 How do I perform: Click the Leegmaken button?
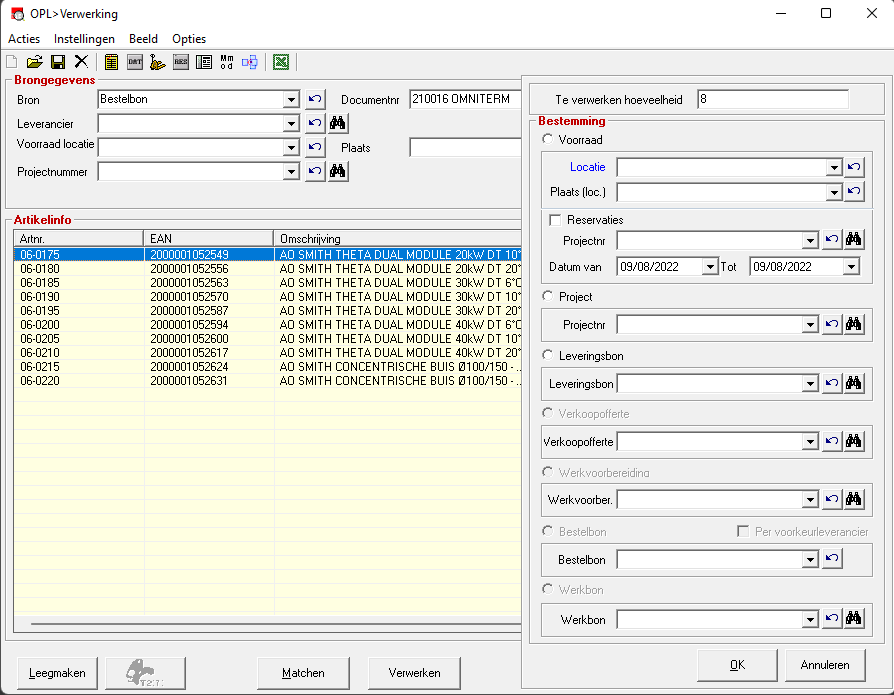tap(57, 673)
